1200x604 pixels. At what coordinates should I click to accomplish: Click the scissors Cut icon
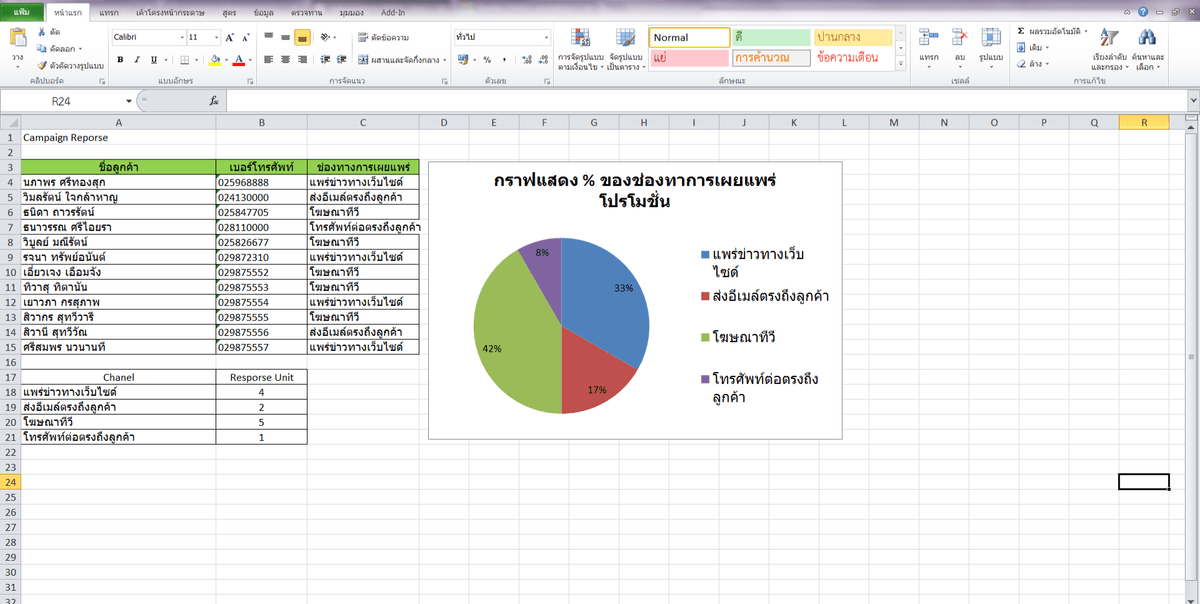pyautogui.click(x=42, y=33)
